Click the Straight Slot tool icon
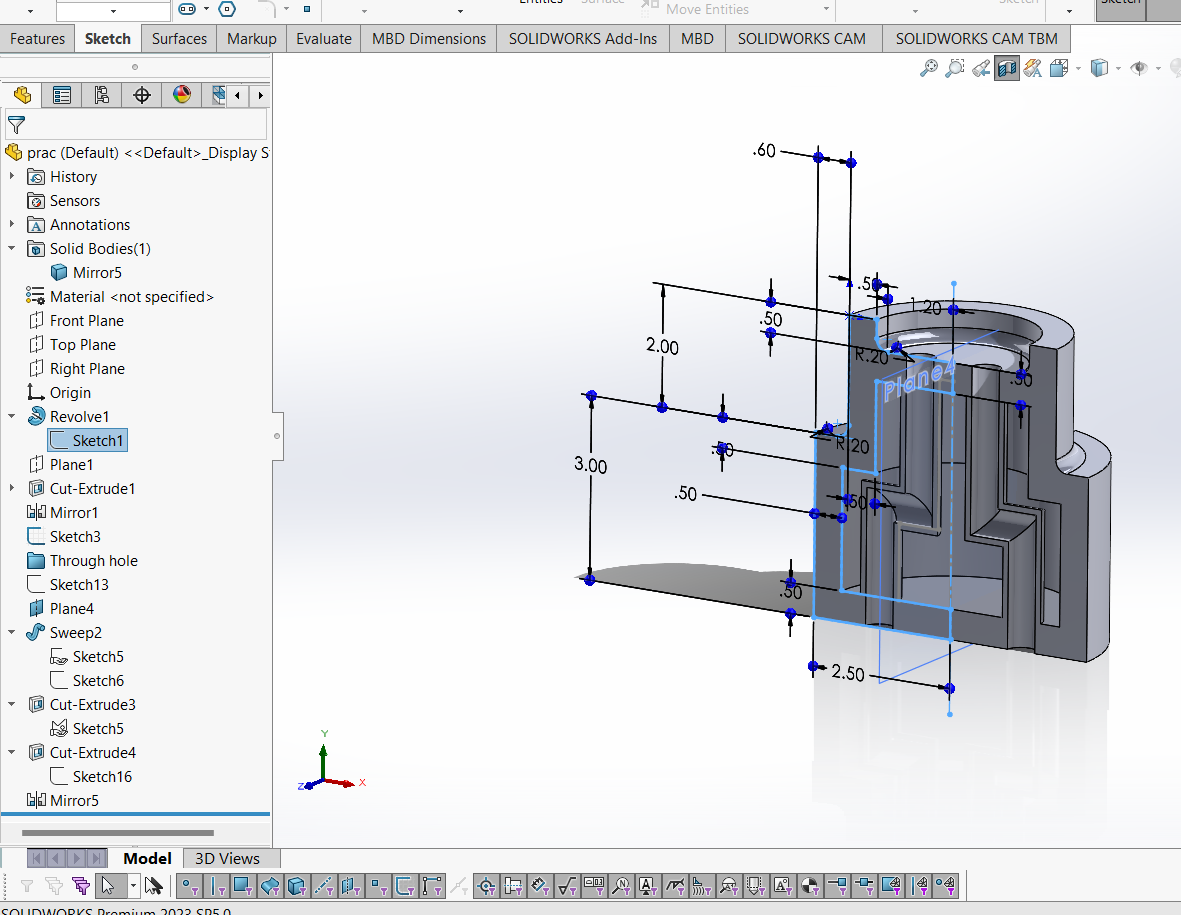Screen dimensions: 1181x915 point(187,9)
